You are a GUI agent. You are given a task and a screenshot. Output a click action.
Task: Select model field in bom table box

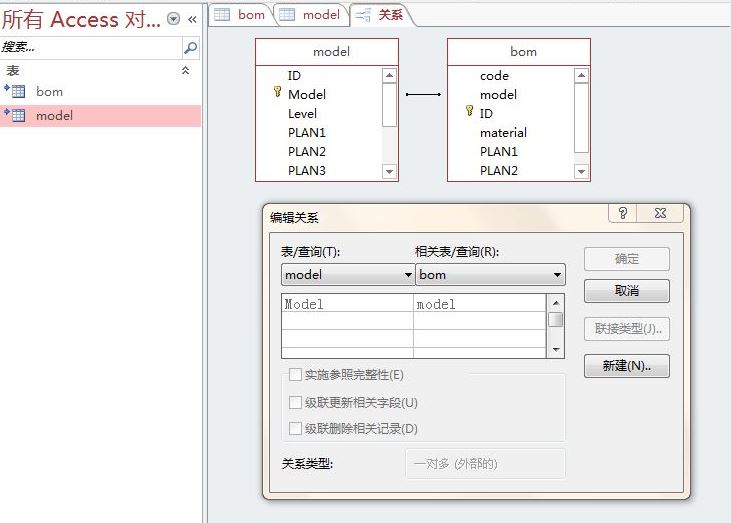pyautogui.click(x=498, y=95)
